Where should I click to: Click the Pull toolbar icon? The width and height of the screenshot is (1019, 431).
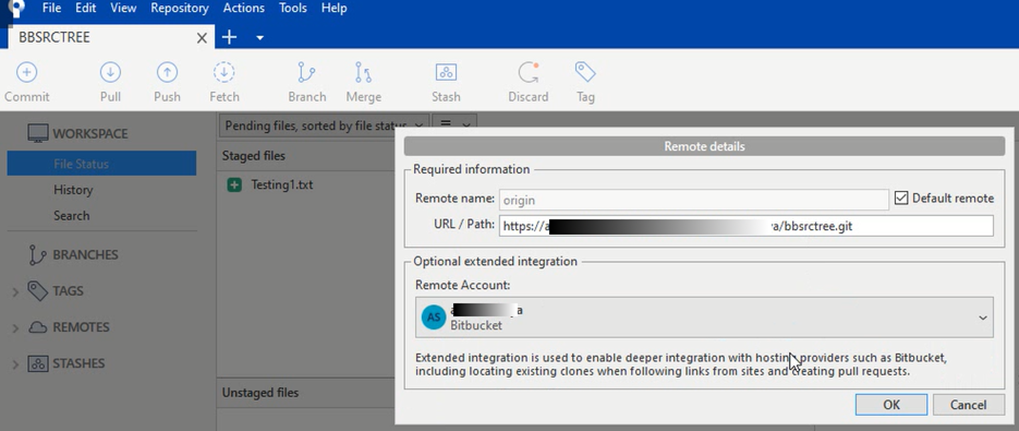[110, 73]
